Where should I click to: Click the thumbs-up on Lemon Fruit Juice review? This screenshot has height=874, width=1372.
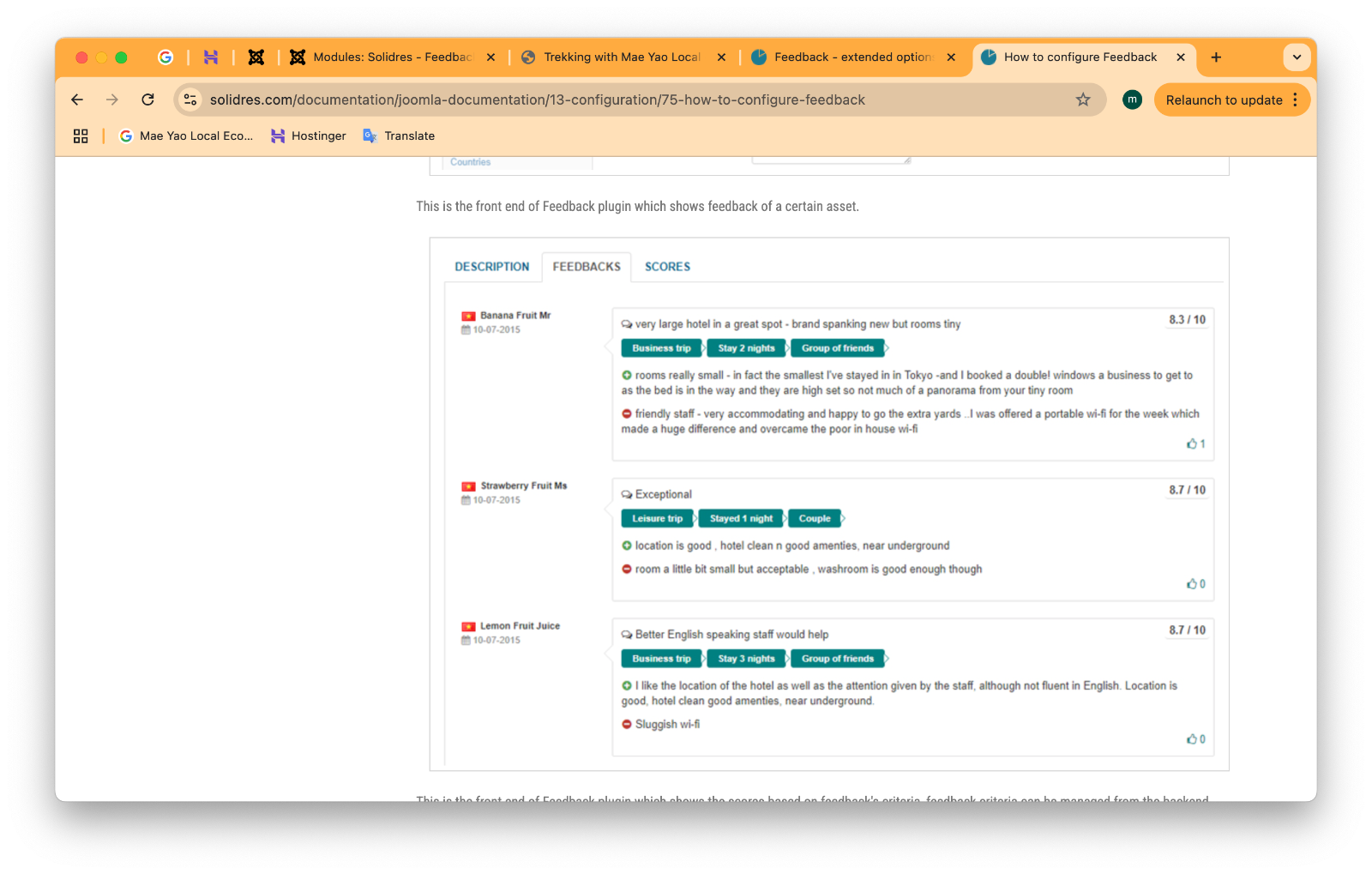coord(1192,739)
